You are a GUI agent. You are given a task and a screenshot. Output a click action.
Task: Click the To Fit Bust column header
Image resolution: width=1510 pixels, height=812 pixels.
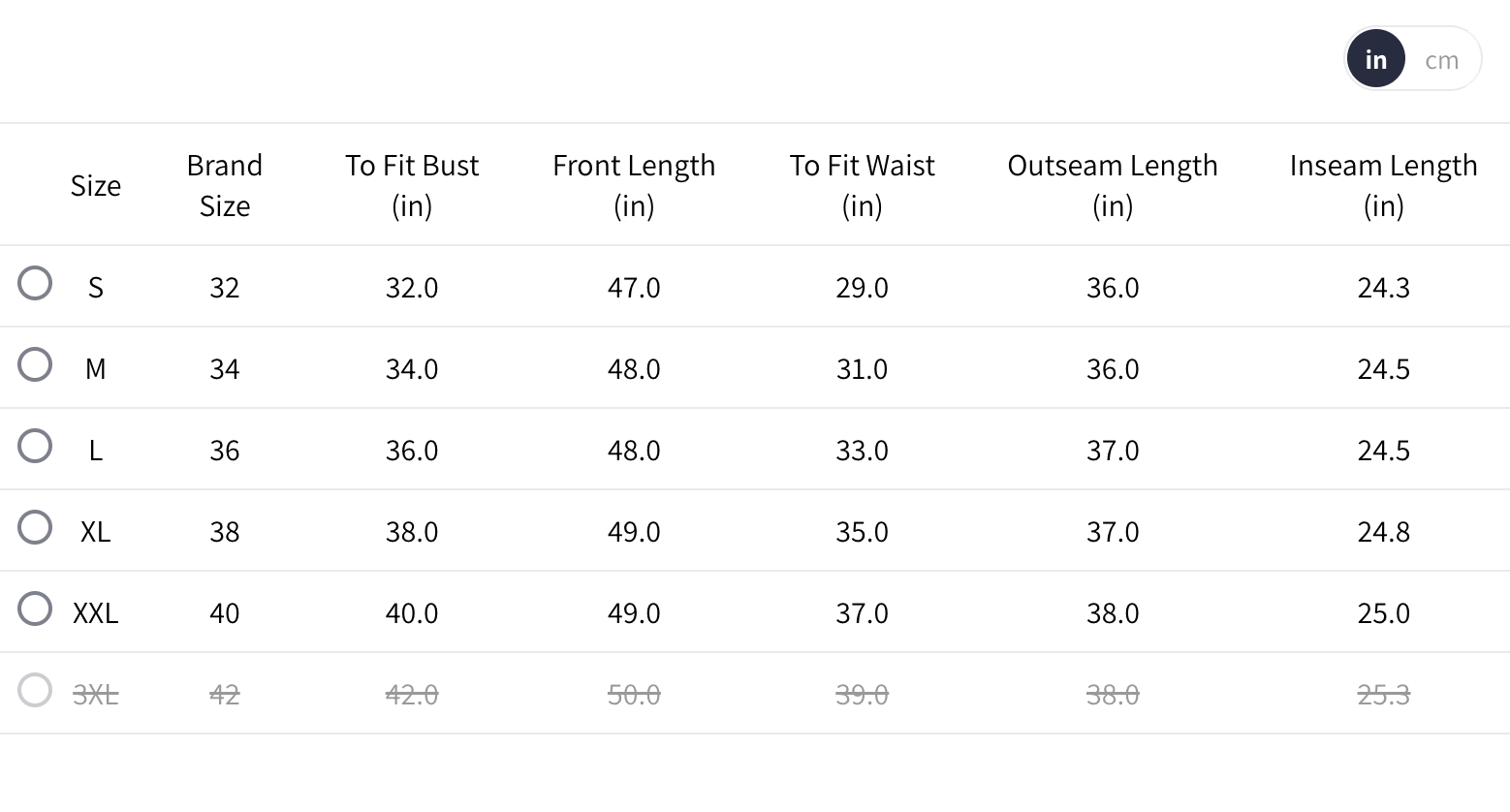pyautogui.click(x=412, y=185)
